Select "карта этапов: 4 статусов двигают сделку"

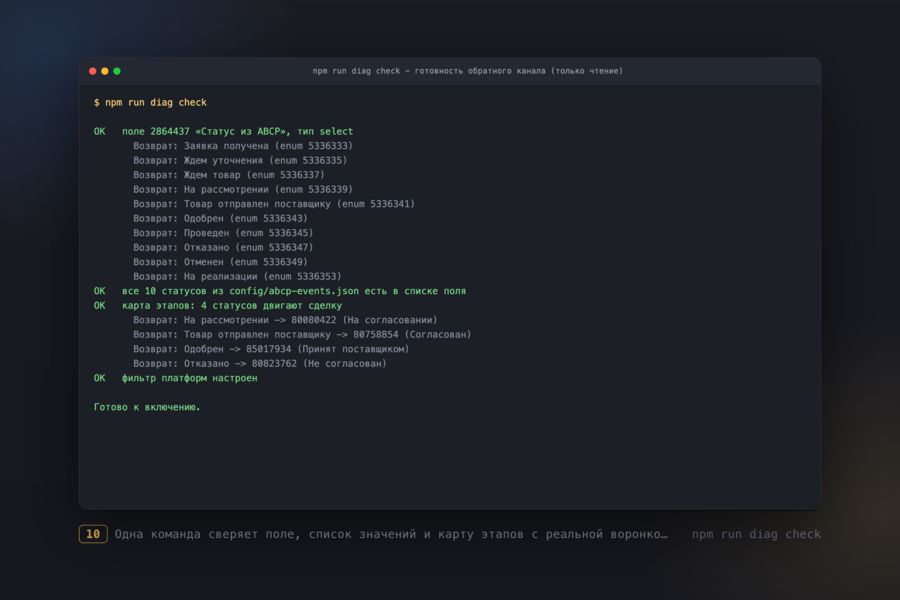[232, 305]
